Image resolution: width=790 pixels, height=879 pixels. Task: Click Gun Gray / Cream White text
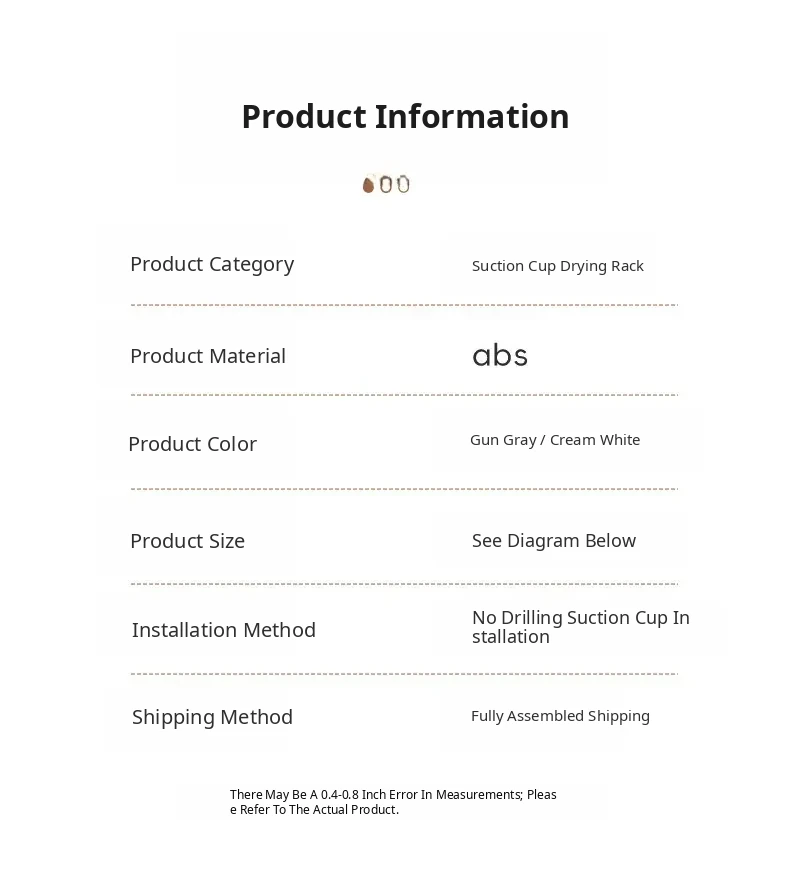[554, 440]
